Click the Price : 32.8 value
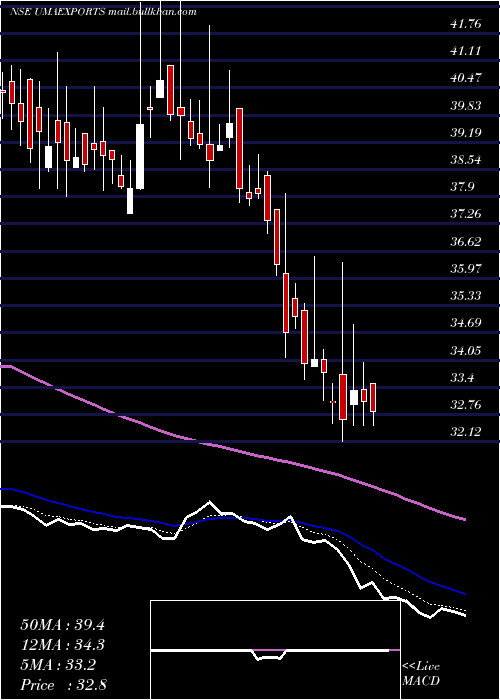This screenshot has width=500, height=700. 63,685
